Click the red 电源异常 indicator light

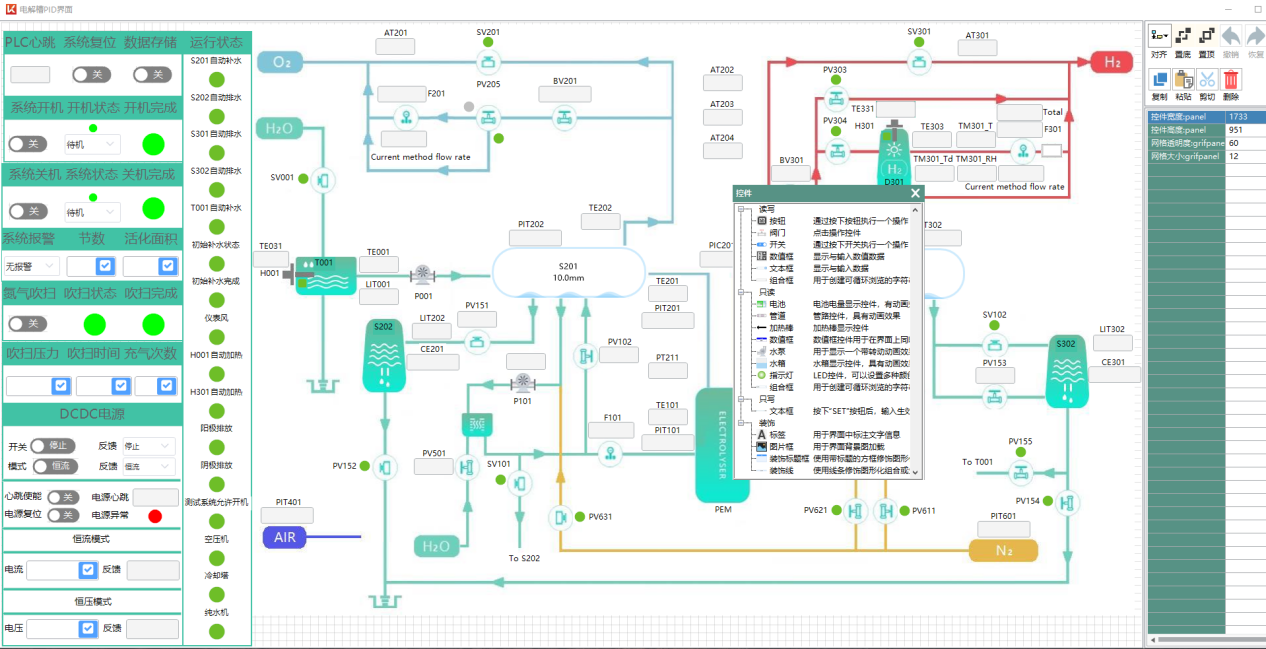pyautogui.click(x=155, y=516)
